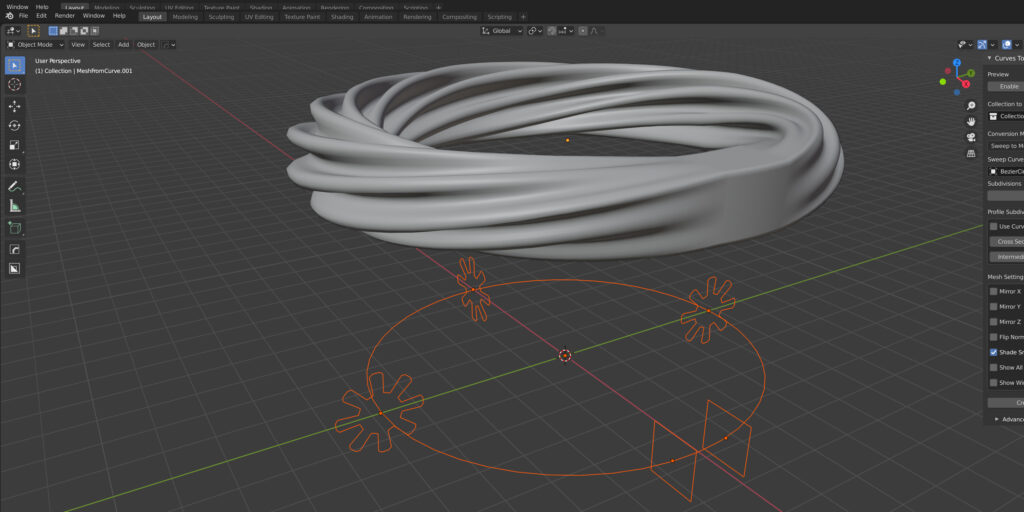Open the Edit menu

pyautogui.click(x=41, y=16)
